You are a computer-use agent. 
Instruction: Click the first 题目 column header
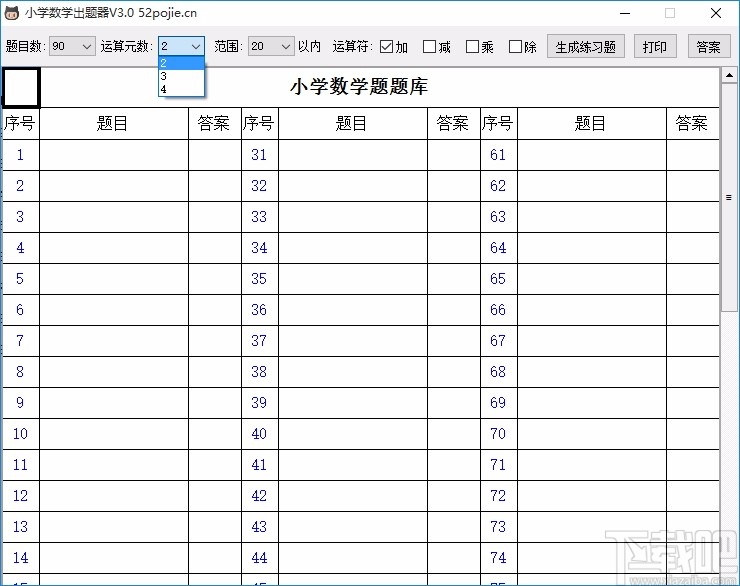[x=114, y=124]
